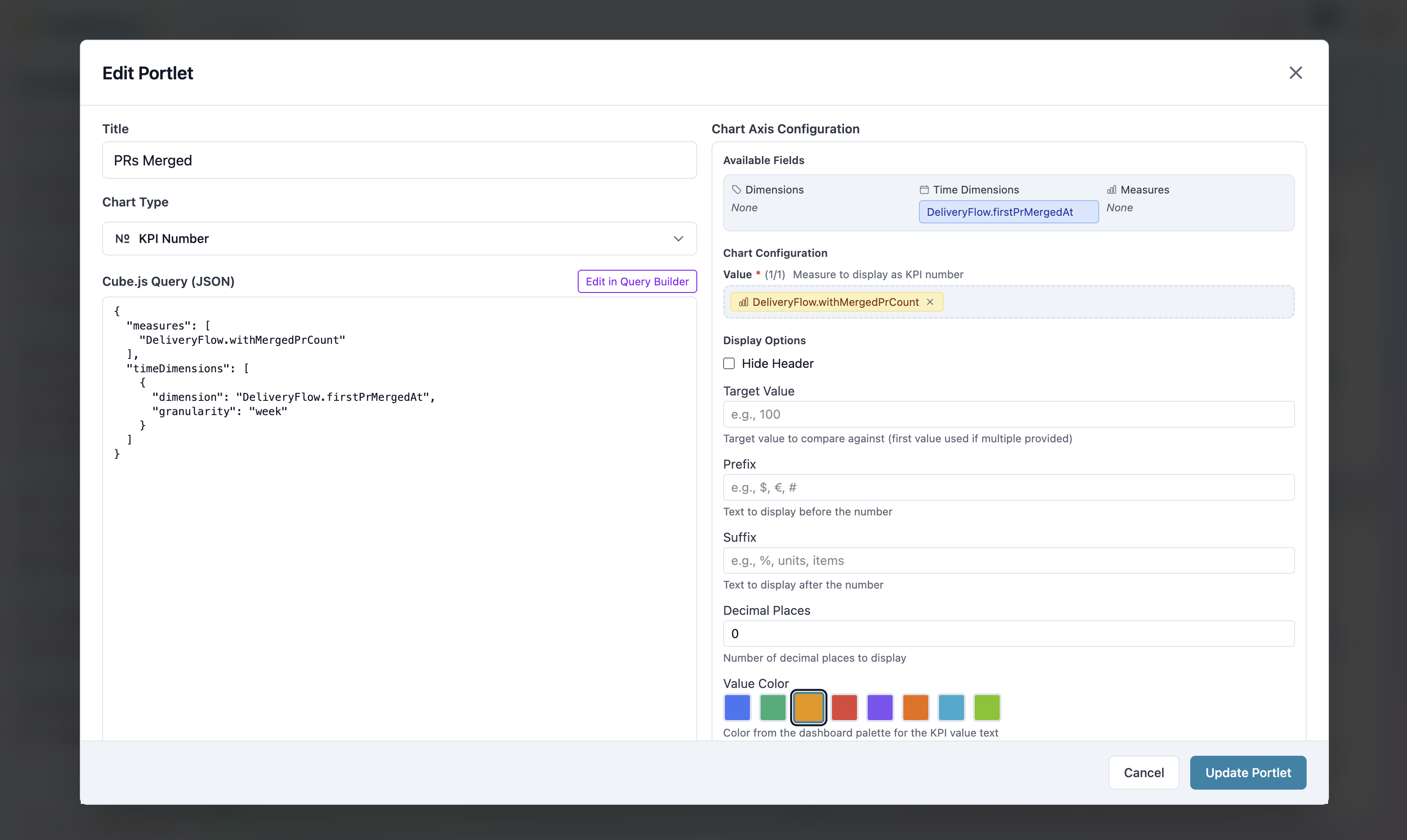This screenshot has width=1407, height=840.
Task: Open the Chart Type dropdown
Action: (x=399, y=239)
